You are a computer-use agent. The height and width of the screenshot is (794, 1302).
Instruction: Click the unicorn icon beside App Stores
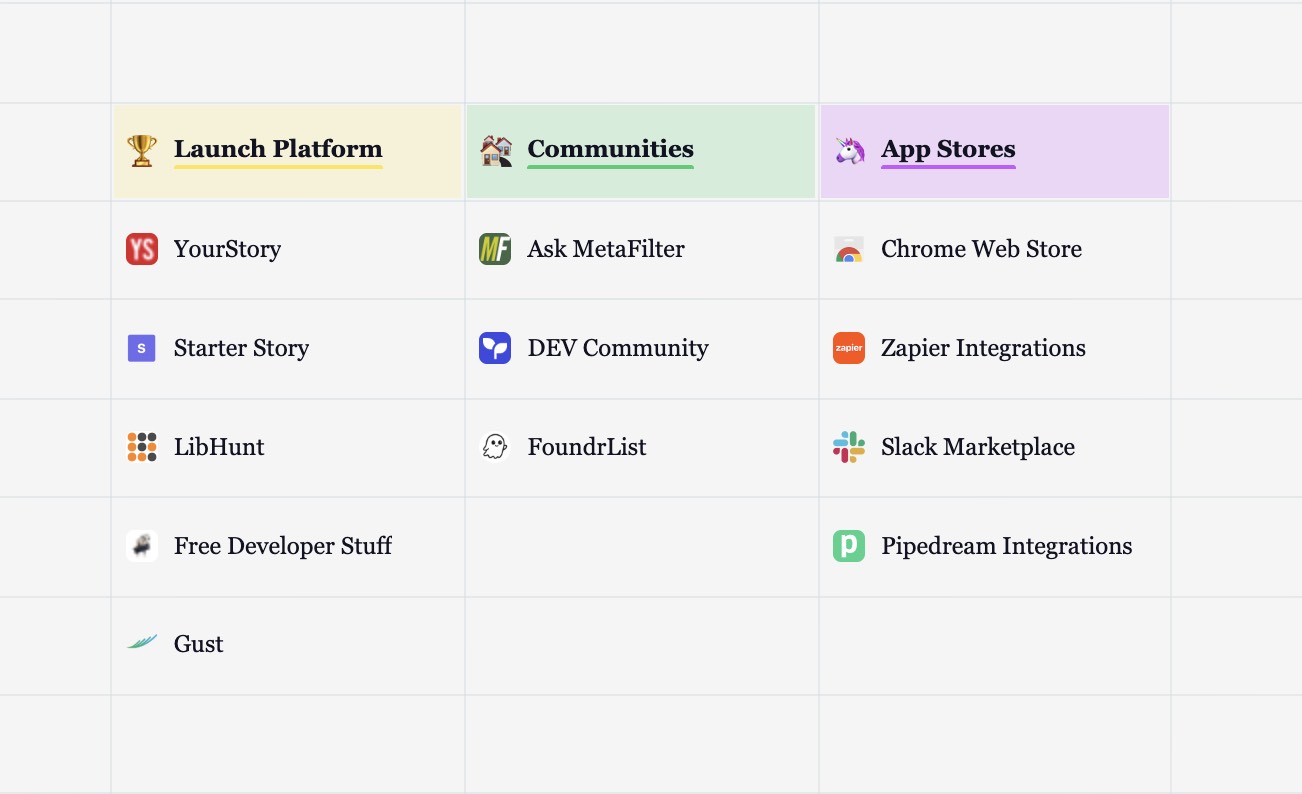tap(849, 151)
